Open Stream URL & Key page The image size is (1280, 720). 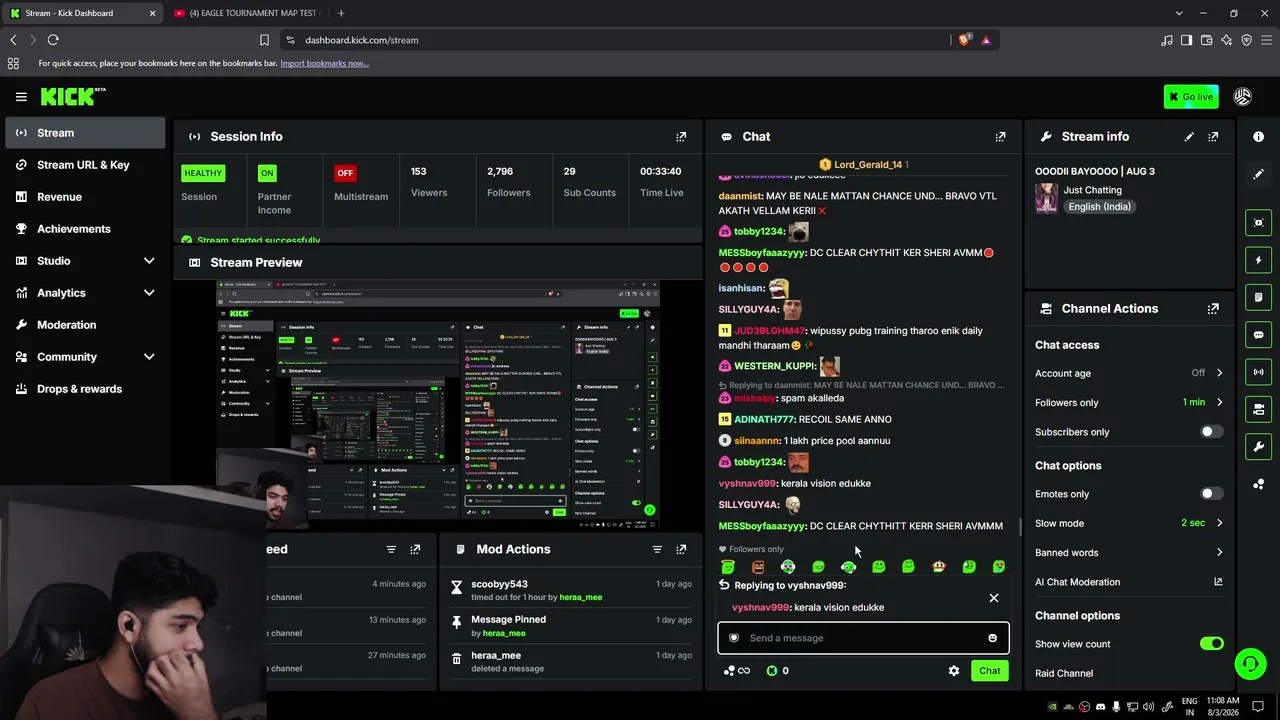click(x=85, y=165)
